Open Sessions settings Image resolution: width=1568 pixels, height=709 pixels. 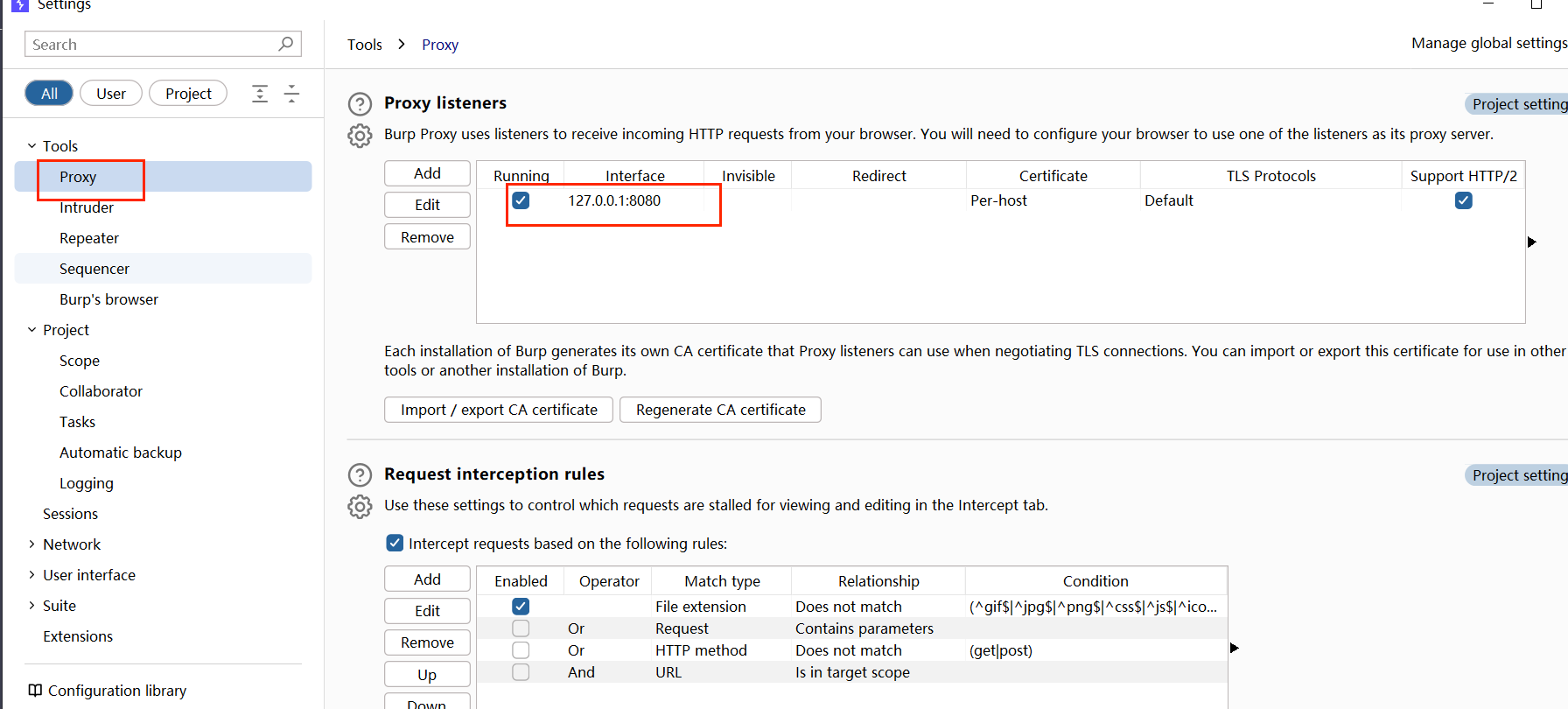click(x=70, y=514)
